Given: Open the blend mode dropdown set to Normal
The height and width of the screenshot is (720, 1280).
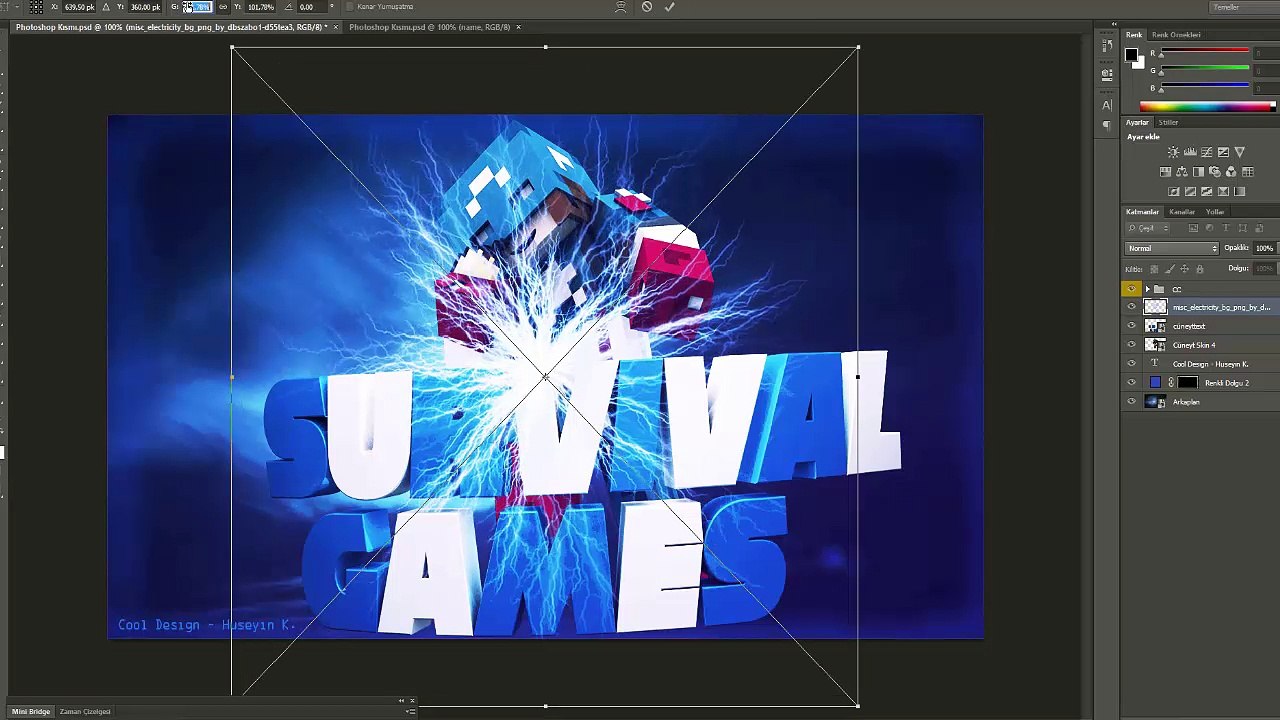Looking at the screenshot, I should click(1172, 248).
